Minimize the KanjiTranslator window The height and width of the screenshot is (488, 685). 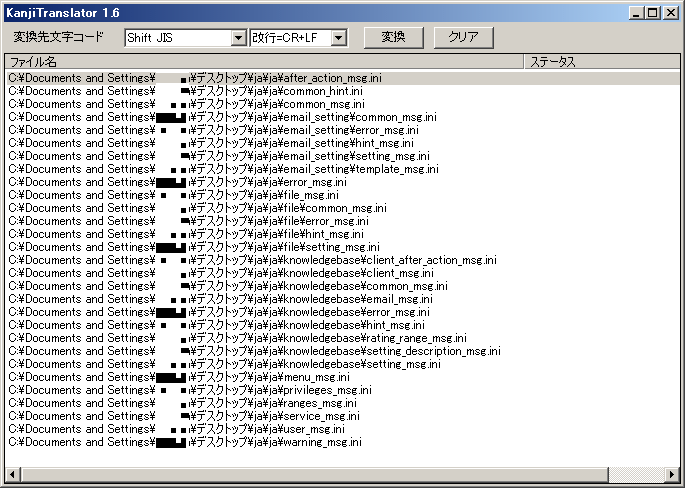pyautogui.click(x=637, y=12)
